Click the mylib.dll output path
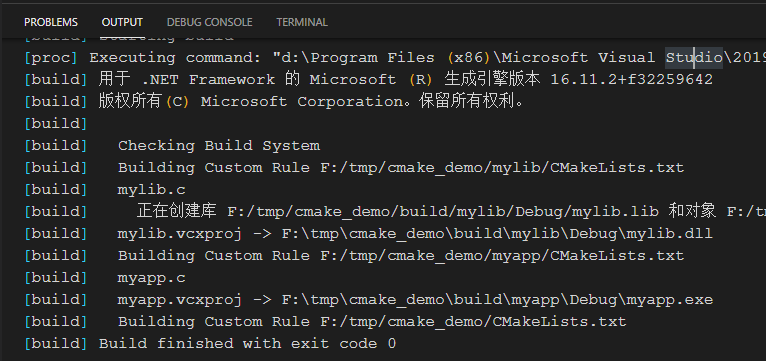Image resolution: width=766 pixels, height=361 pixels. tap(497, 234)
